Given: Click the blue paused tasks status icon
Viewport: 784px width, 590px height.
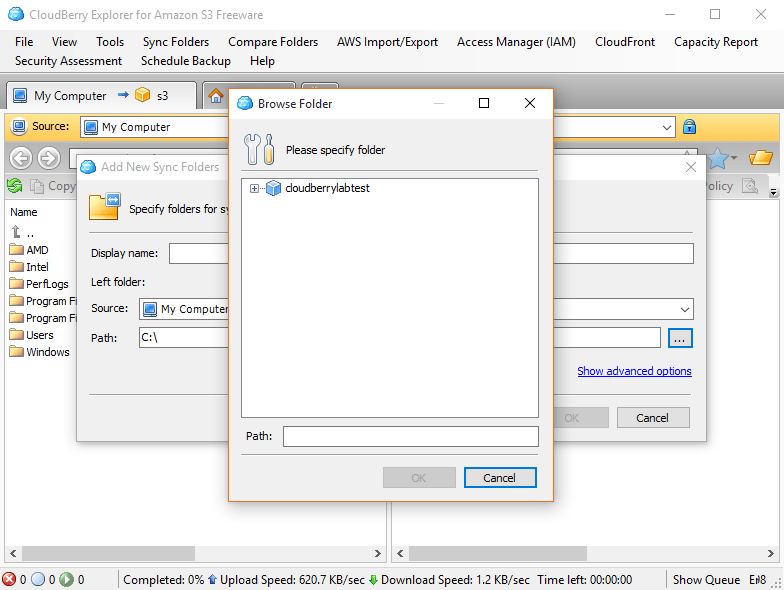Looking at the screenshot, I should 38,580.
